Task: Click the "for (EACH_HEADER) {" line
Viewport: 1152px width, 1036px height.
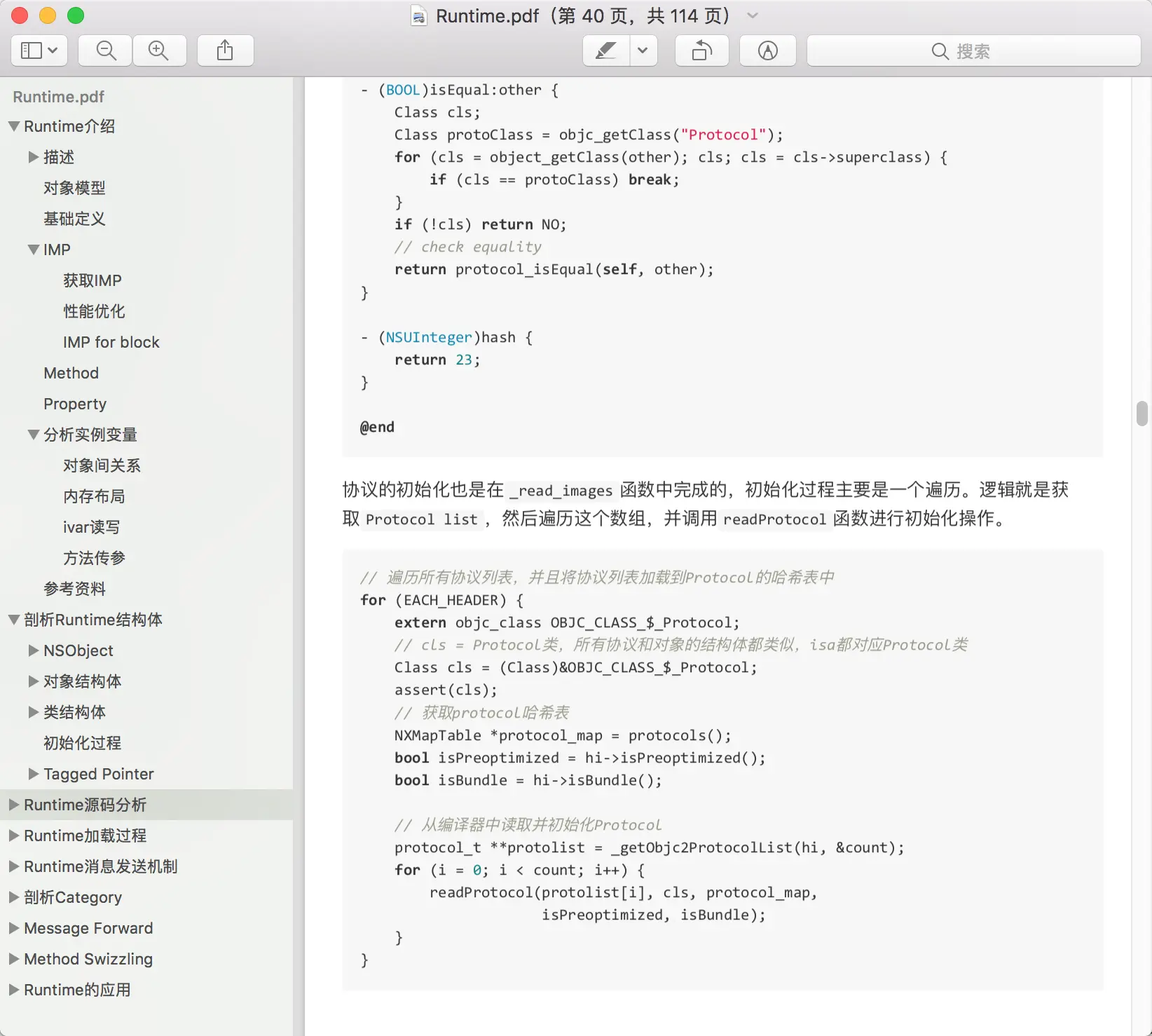Action: click(441, 600)
